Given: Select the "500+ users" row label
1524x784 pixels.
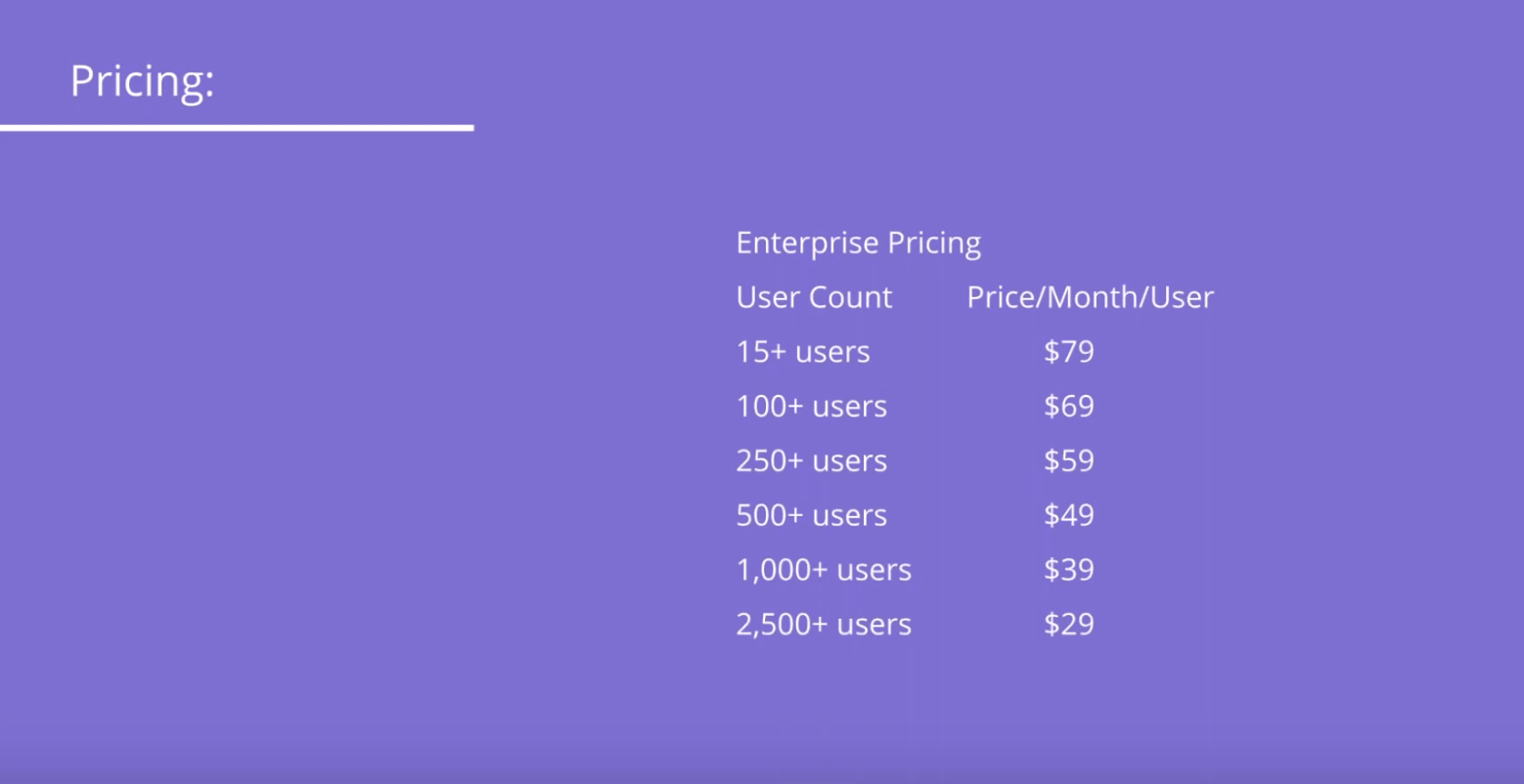Looking at the screenshot, I should point(811,515).
